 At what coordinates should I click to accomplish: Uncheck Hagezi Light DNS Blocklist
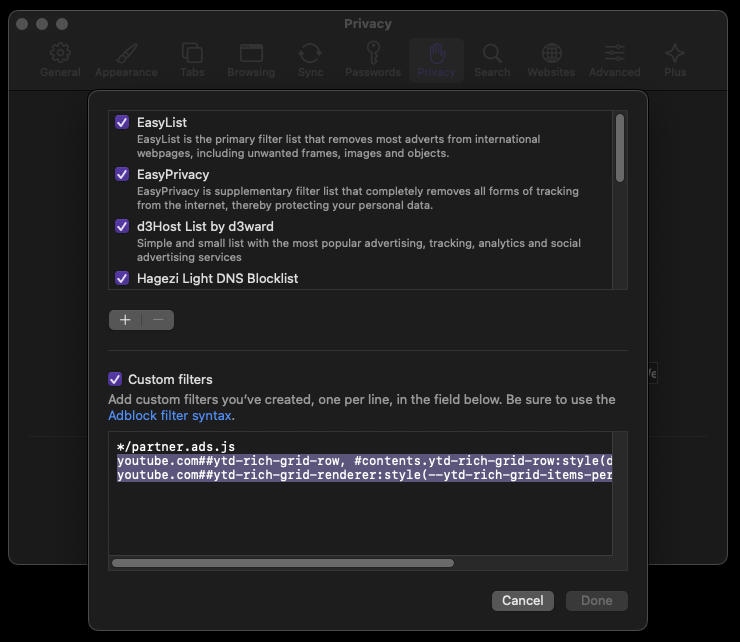click(x=122, y=278)
